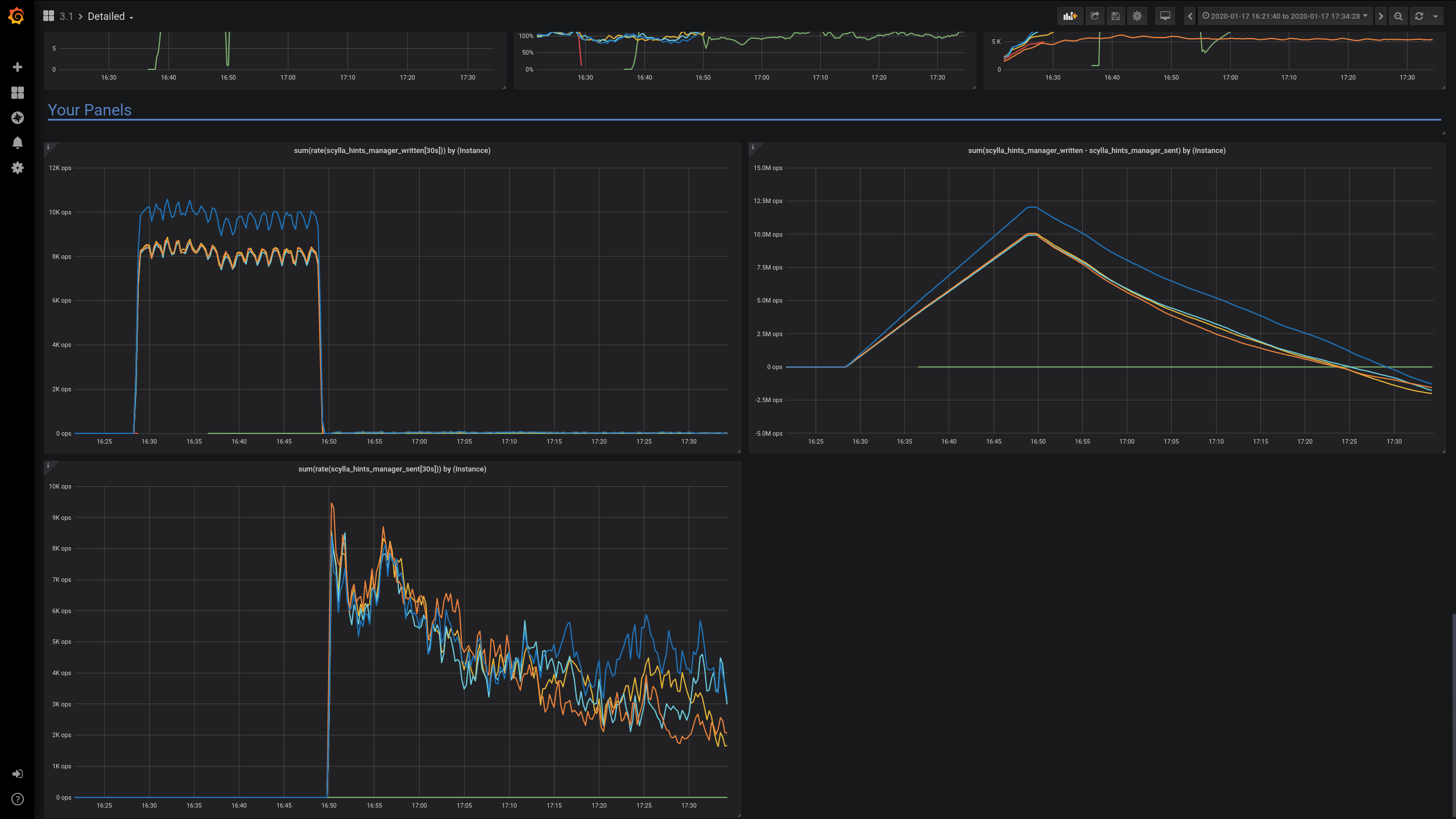
Task: Click the Refresh dashboard icon
Action: [1418, 16]
